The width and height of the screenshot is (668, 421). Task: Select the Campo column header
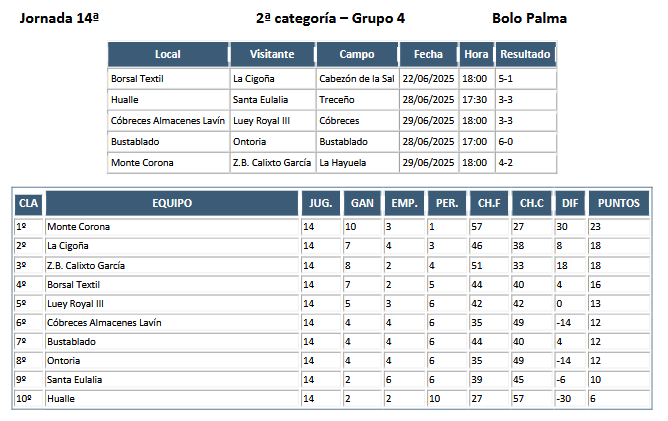[357, 54]
